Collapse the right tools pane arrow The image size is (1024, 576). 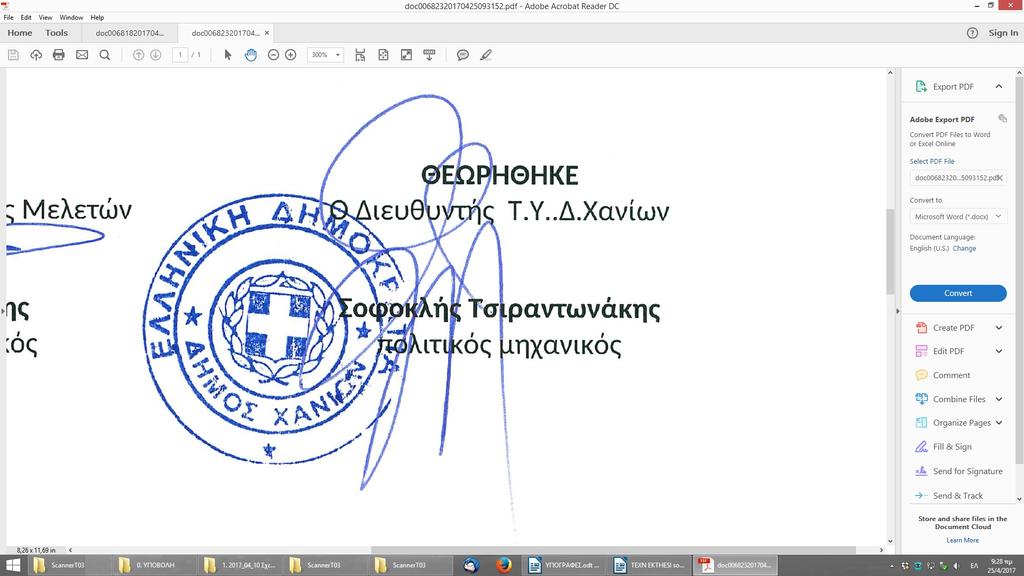897,311
